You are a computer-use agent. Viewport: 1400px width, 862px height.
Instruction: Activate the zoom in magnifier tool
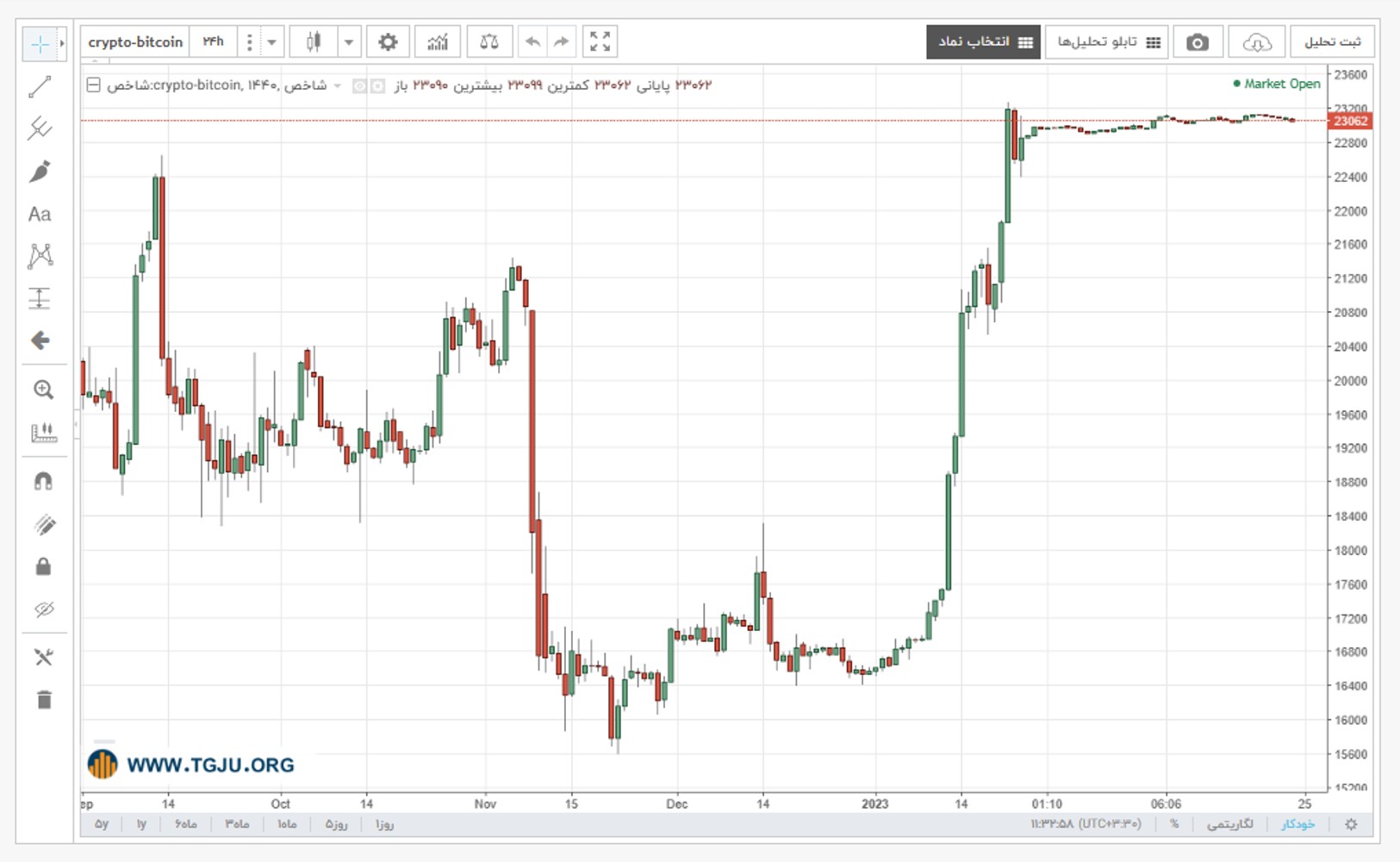[43, 390]
